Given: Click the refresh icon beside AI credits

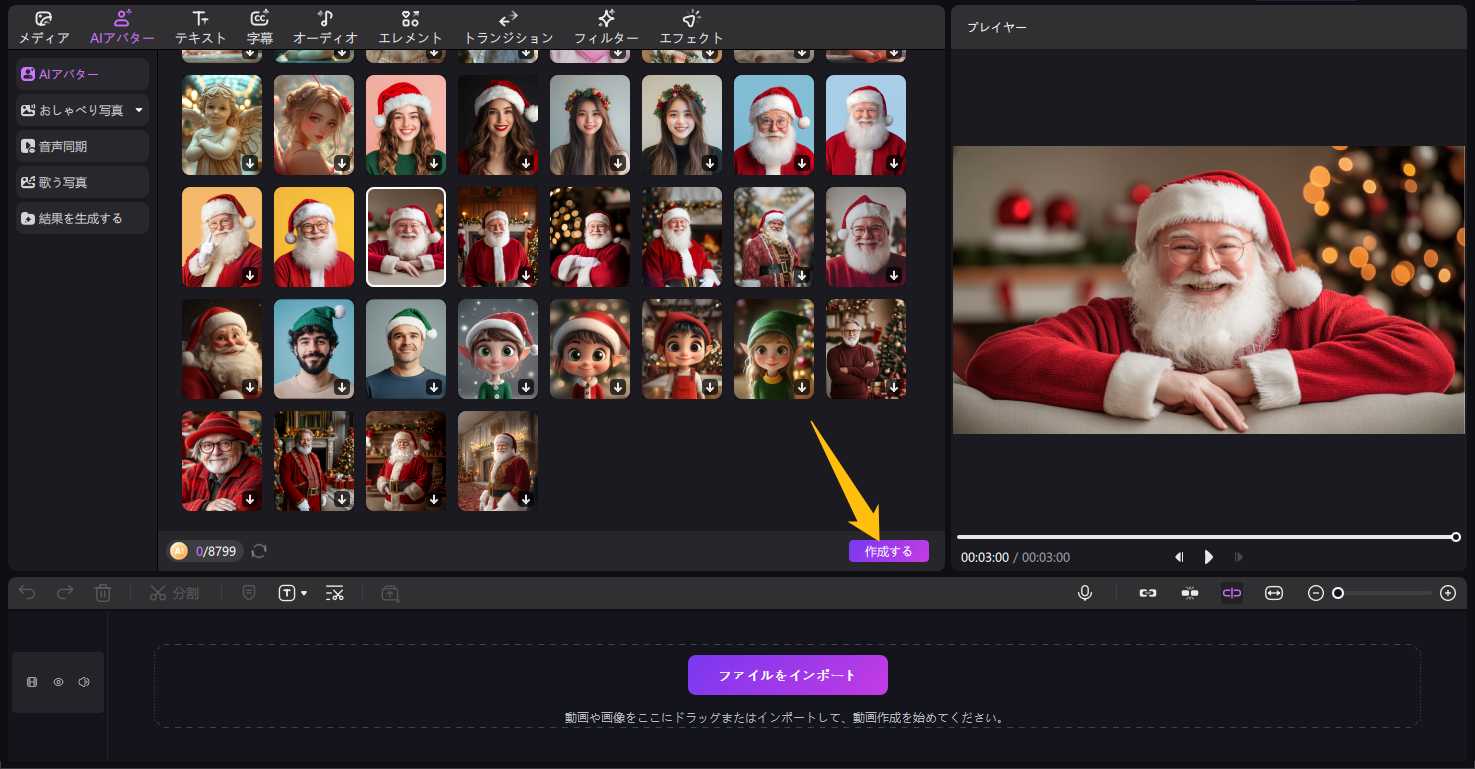Looking at the screenshot, I should click(x=260, y=551).
